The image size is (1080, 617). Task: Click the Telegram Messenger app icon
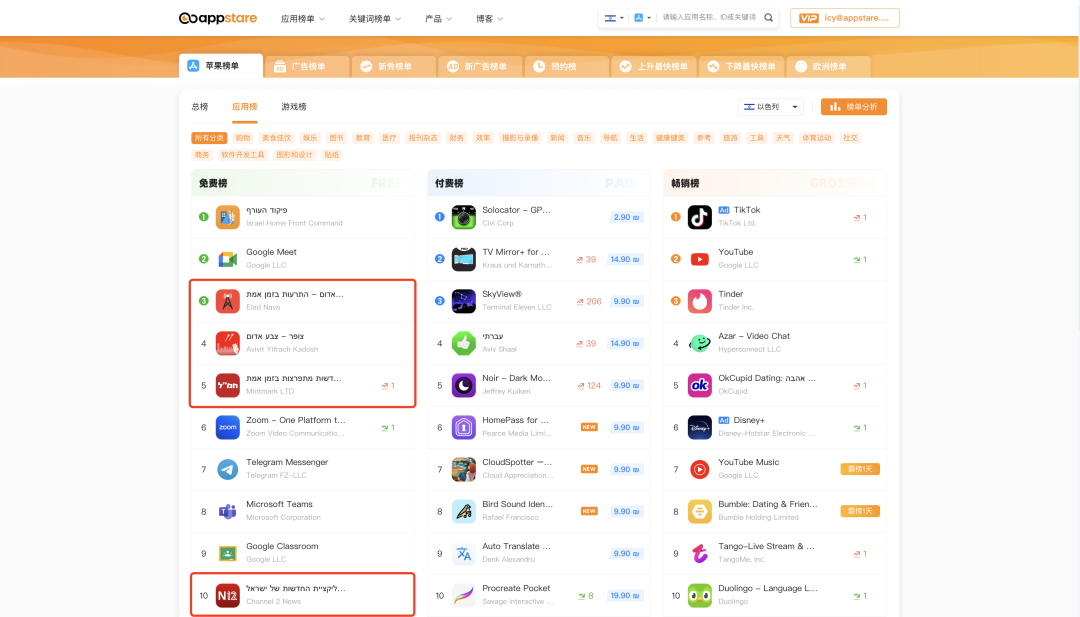227,469
